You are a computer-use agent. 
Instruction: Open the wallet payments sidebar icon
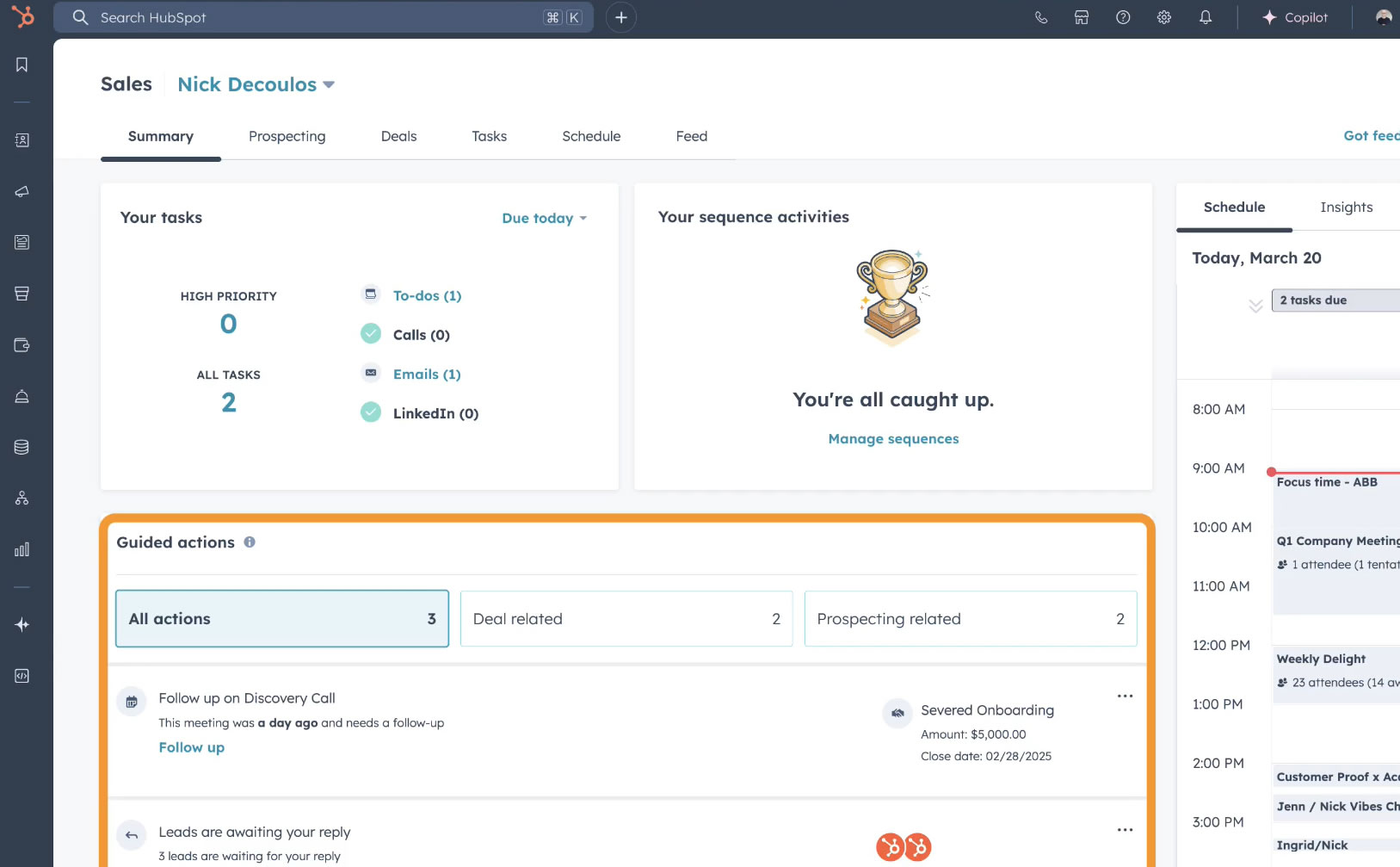(22, 345)
